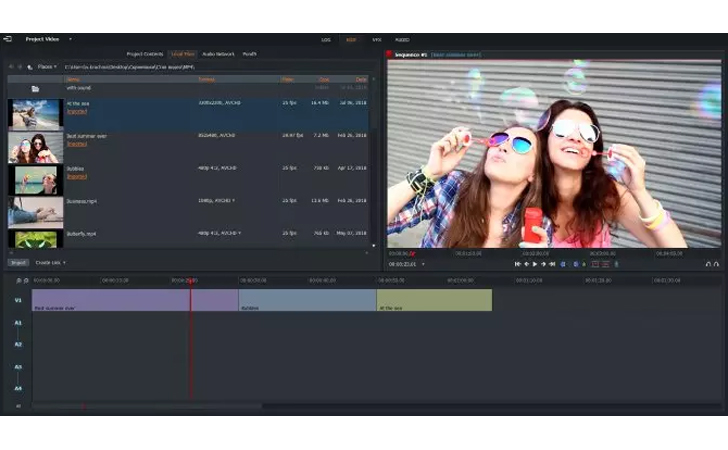Select the 'At the sea' clip thumbnail
Image resolution: width=728 pixels, height=450 pixels.
[35, 114]
